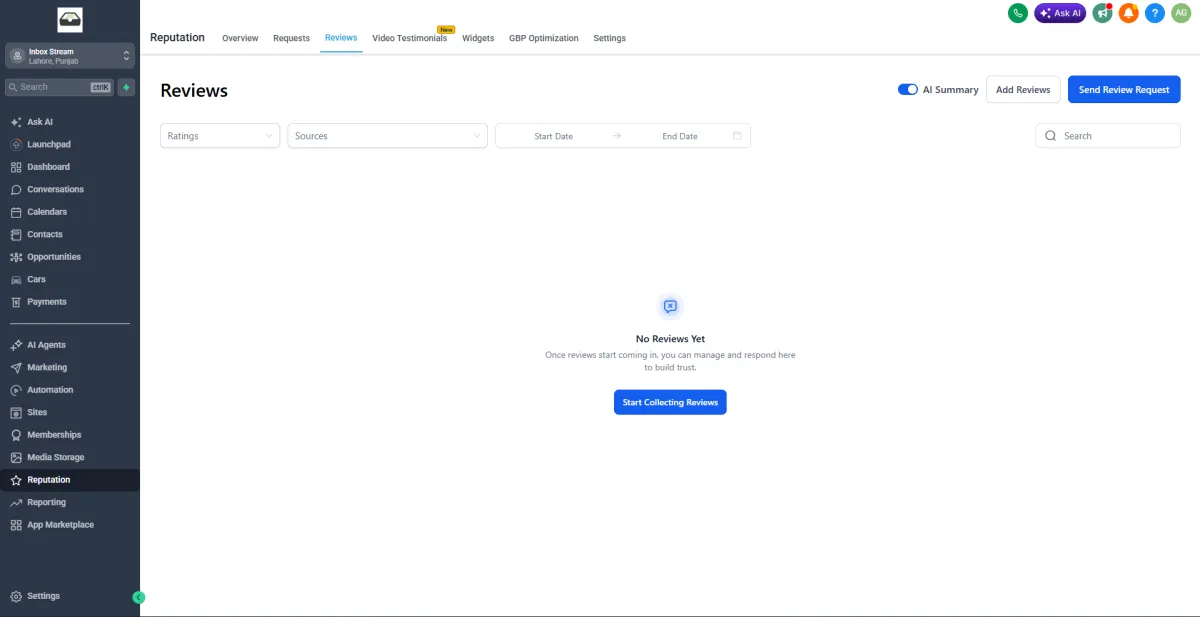
Task: Toggle the AI Summary switch
Action: 908,89
